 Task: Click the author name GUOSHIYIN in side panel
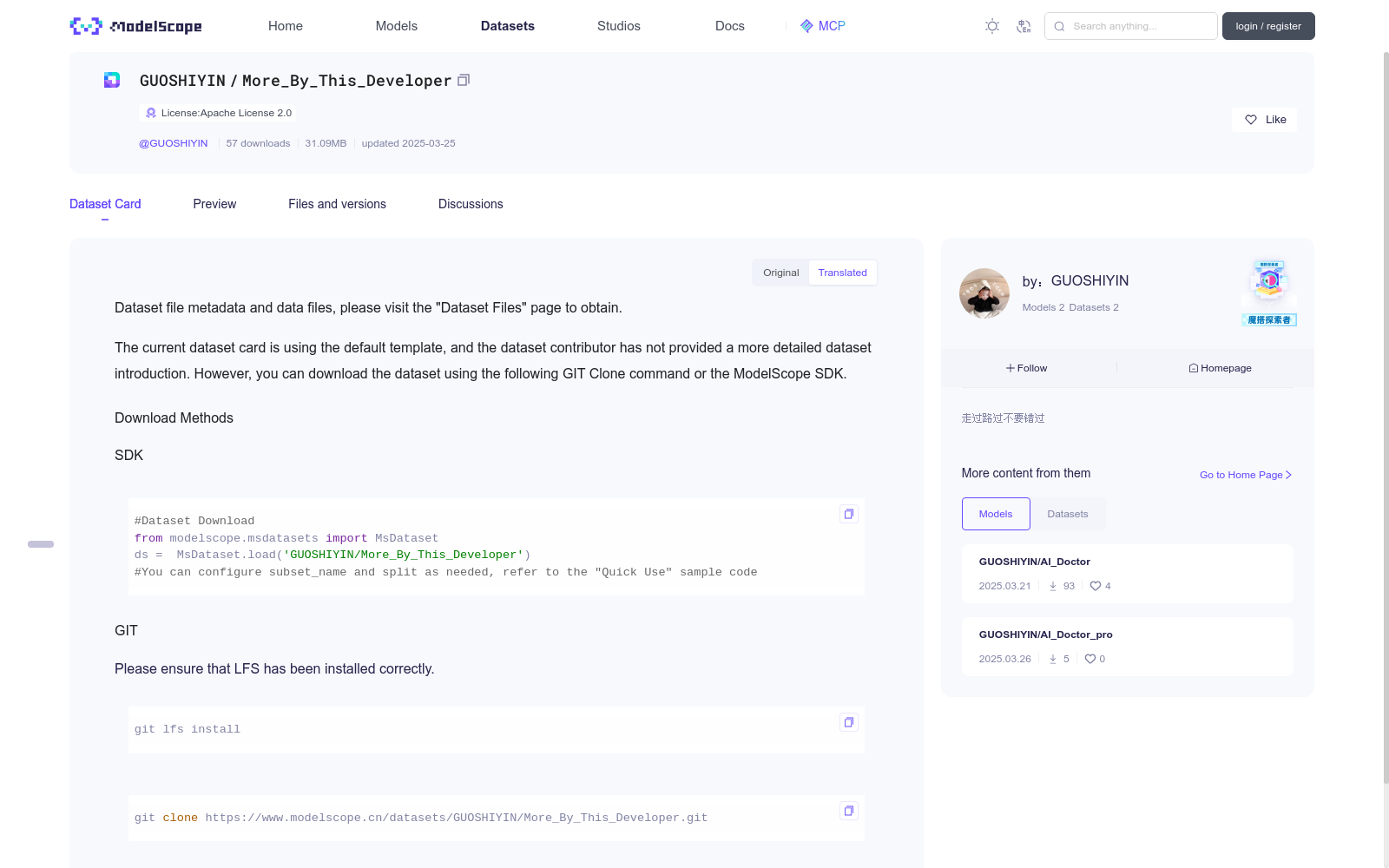(x=1089, y=281)
